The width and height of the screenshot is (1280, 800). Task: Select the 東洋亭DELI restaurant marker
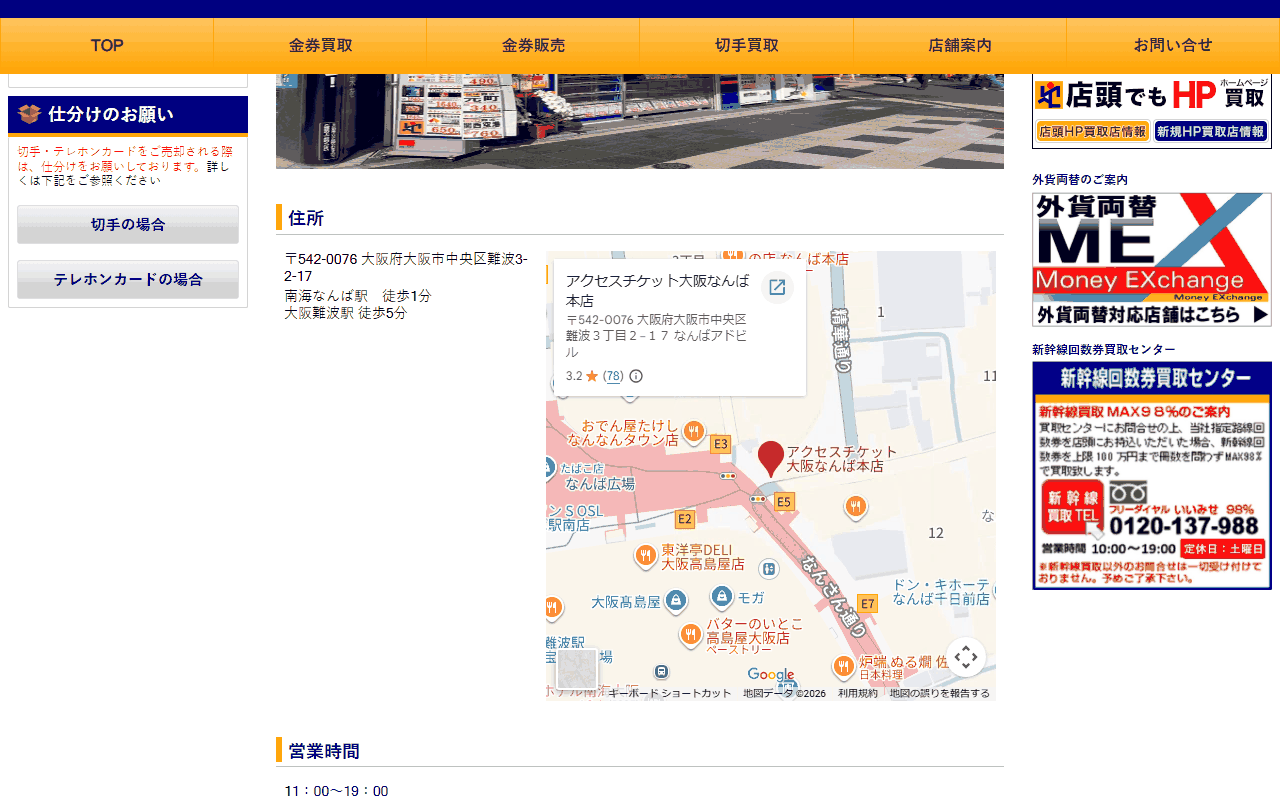coord(646,556)
